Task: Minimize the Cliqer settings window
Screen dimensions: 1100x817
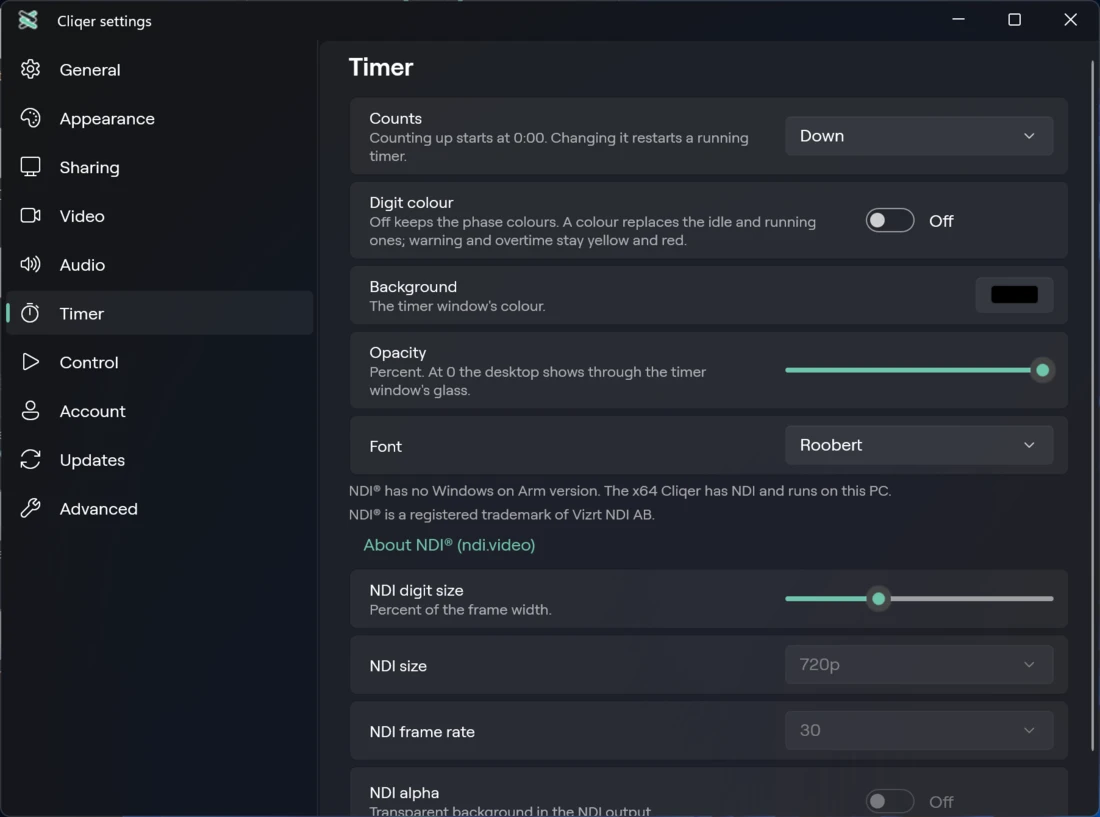Action: [x=958, y=20]
